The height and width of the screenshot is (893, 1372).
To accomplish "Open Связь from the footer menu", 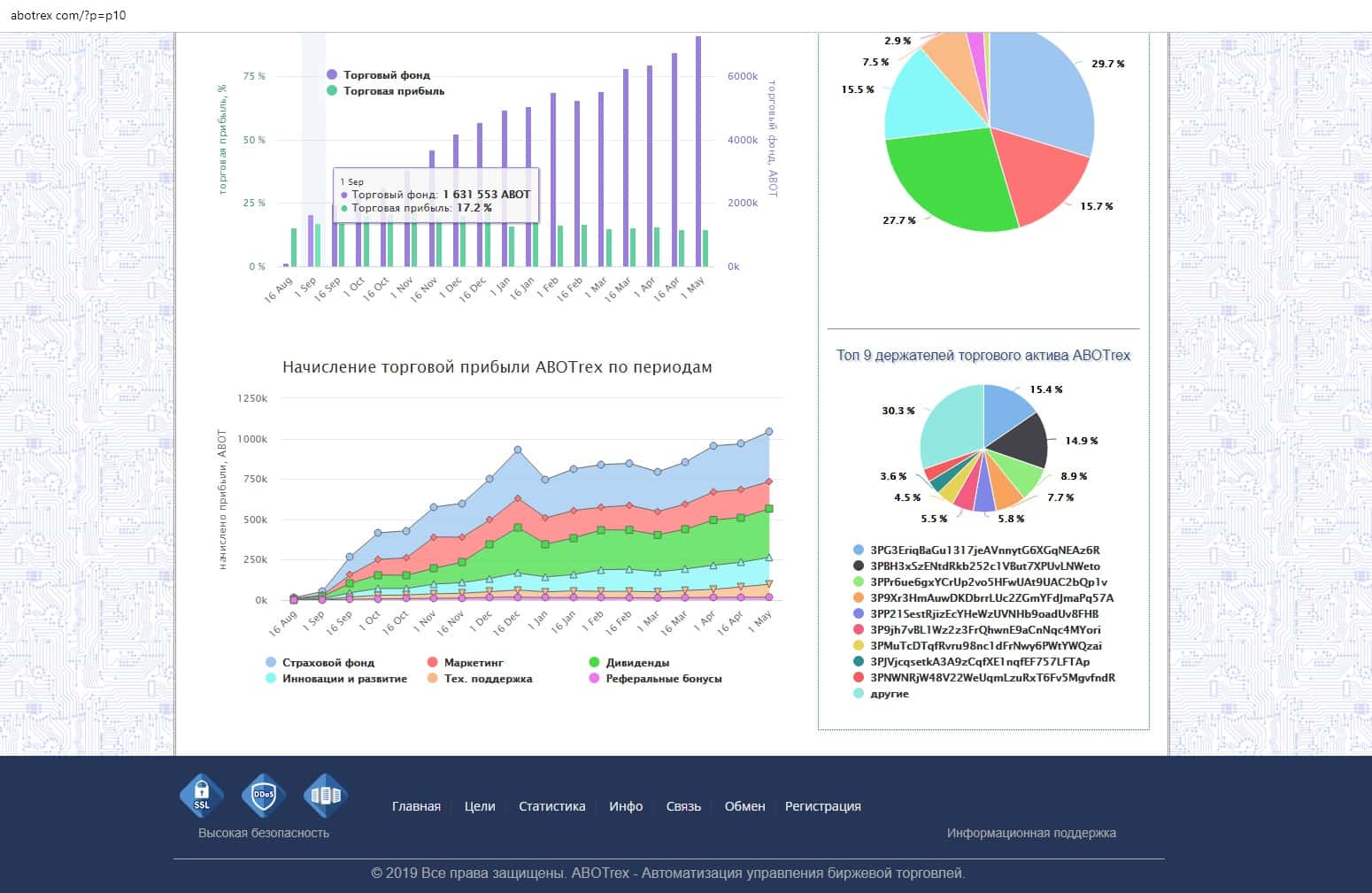I will 683,806.
